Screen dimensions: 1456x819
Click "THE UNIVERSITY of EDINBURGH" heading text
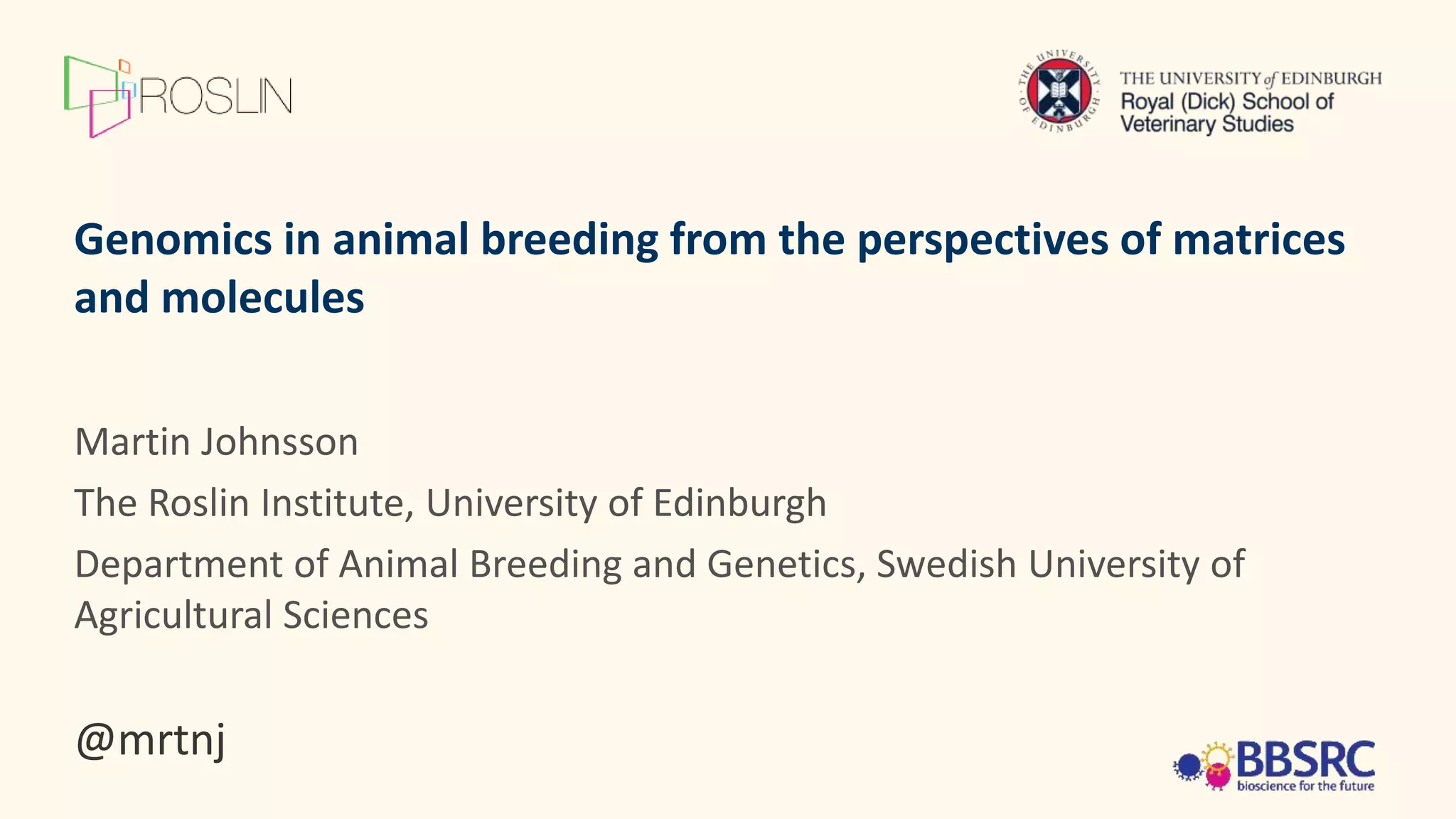pos(1251,78)
